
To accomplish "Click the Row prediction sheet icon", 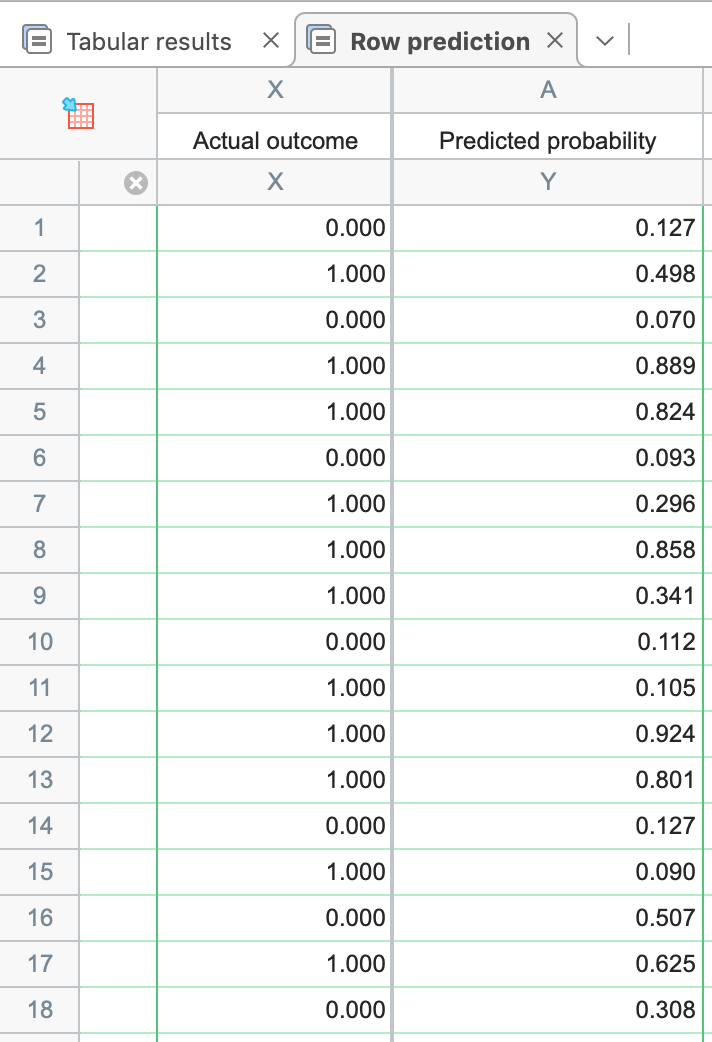I will coord(322,41).
